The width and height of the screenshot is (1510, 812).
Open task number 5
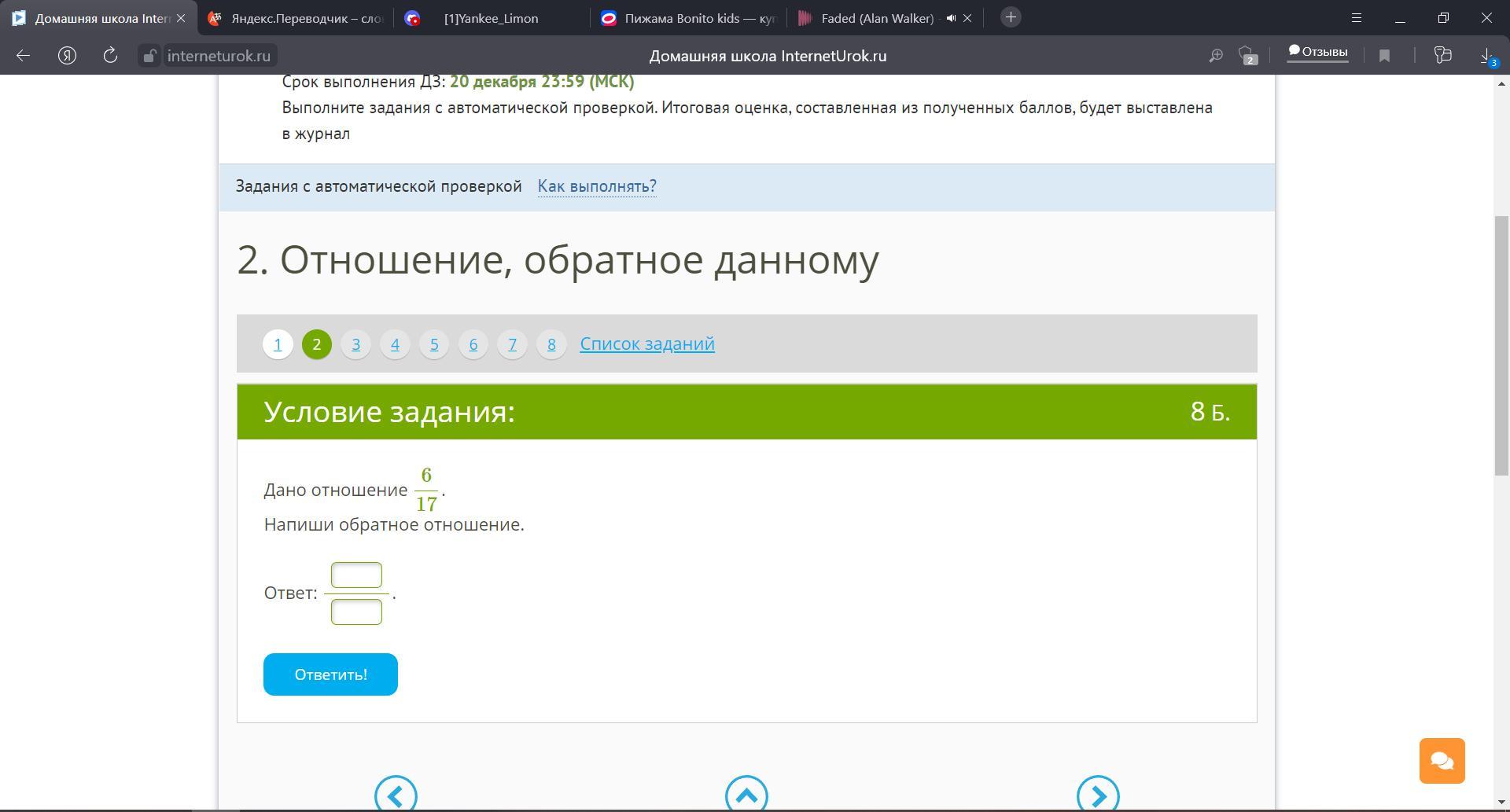point(434,344)
